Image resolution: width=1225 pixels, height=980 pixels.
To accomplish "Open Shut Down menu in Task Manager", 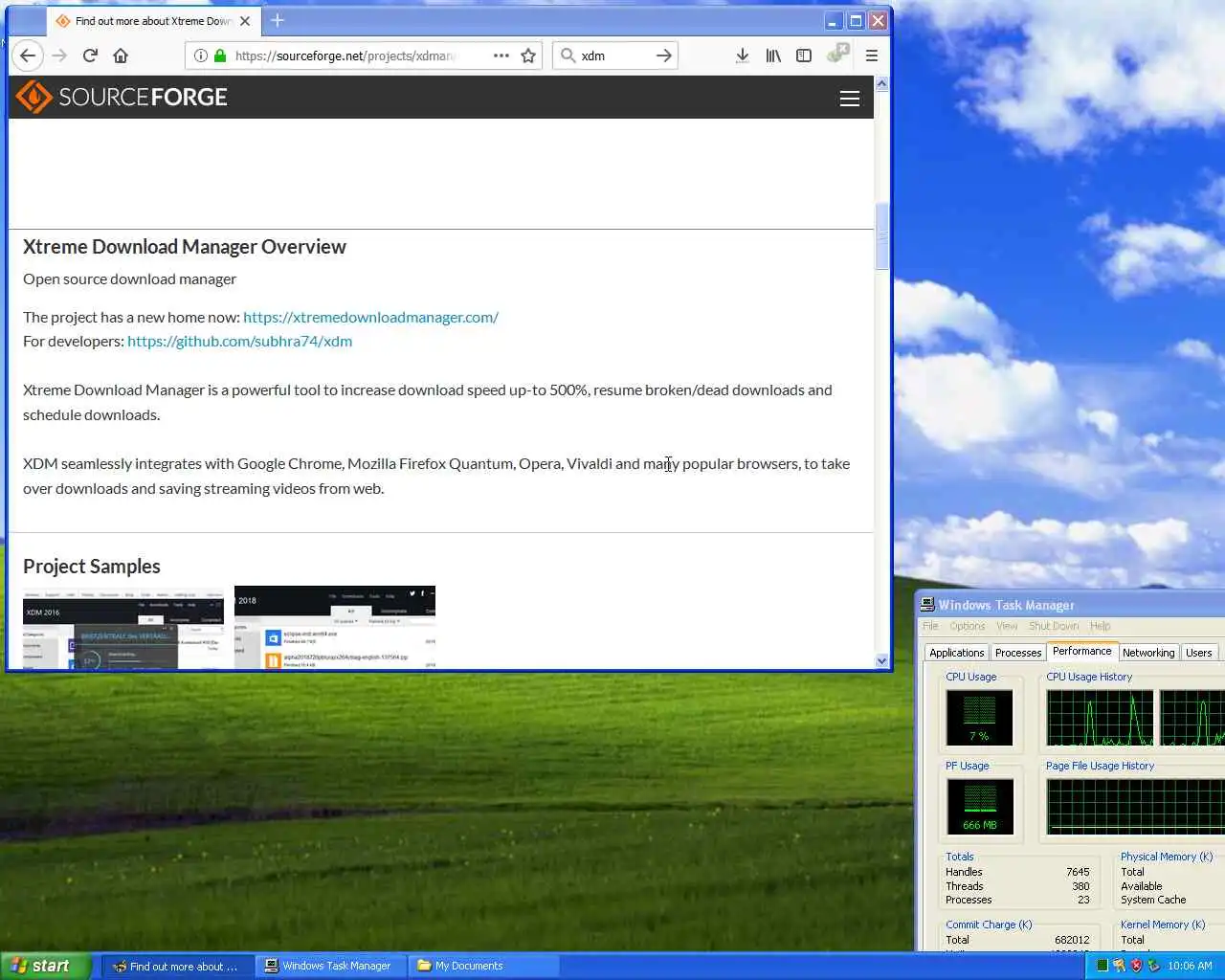I will [1054, 626].
